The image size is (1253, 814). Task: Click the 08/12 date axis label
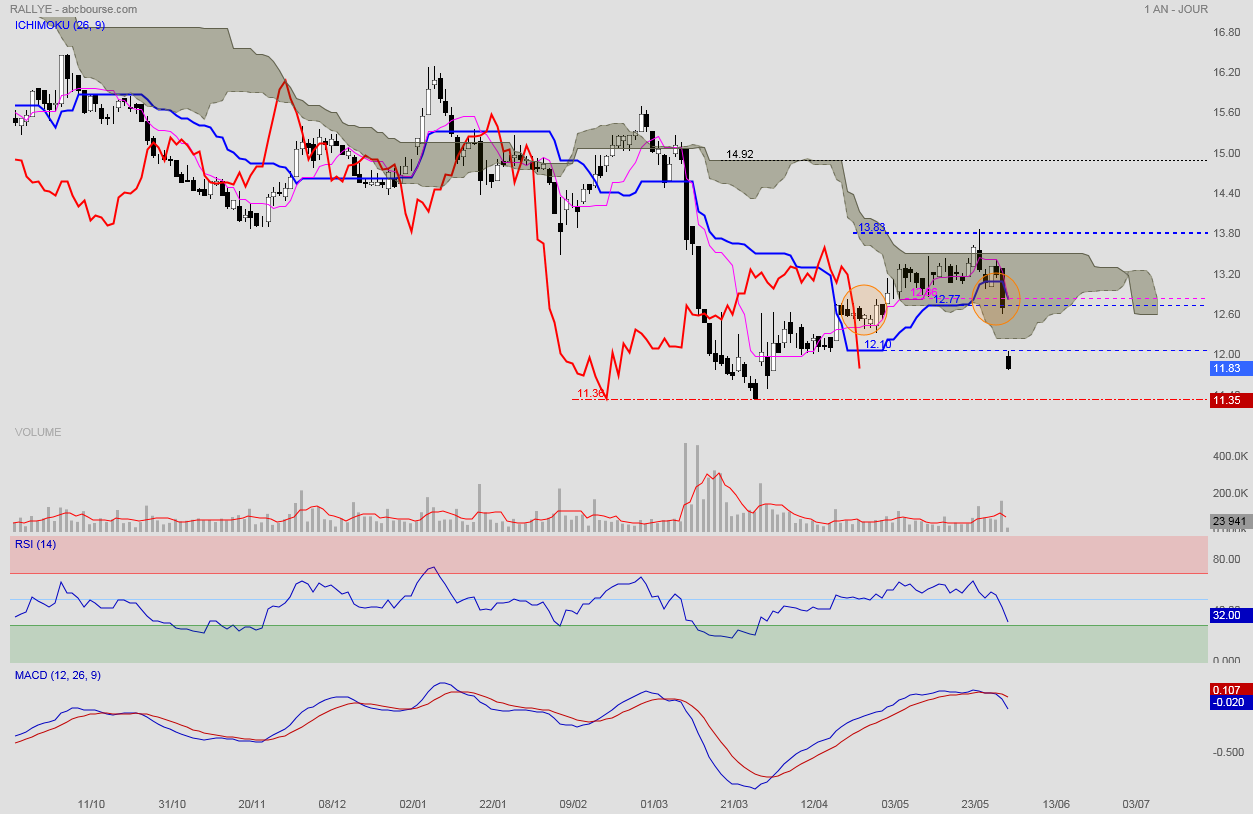(x=332, y=804)
